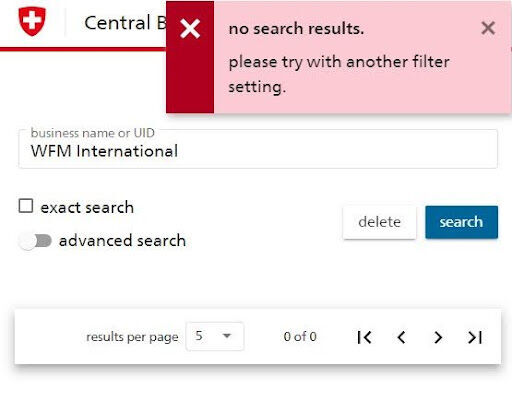The width and height of the screenshot is (512, 401).
Task: Go to the next results page
Action: click(438, 337)
